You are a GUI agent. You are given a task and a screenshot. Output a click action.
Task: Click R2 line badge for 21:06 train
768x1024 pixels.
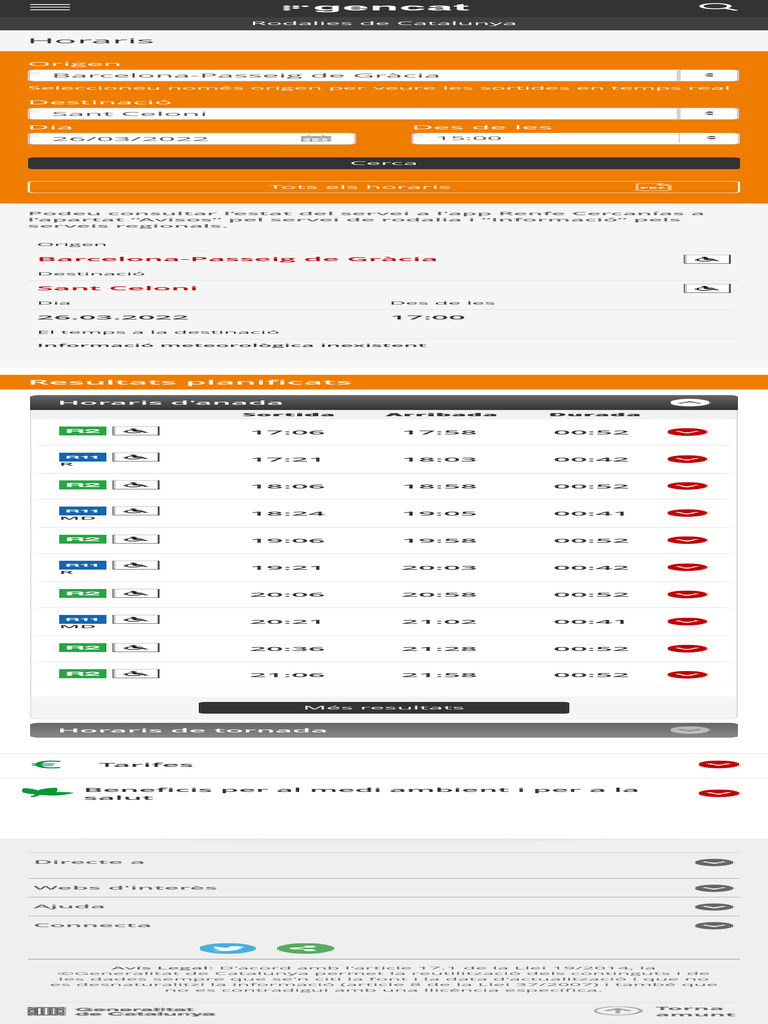[82, 674]
